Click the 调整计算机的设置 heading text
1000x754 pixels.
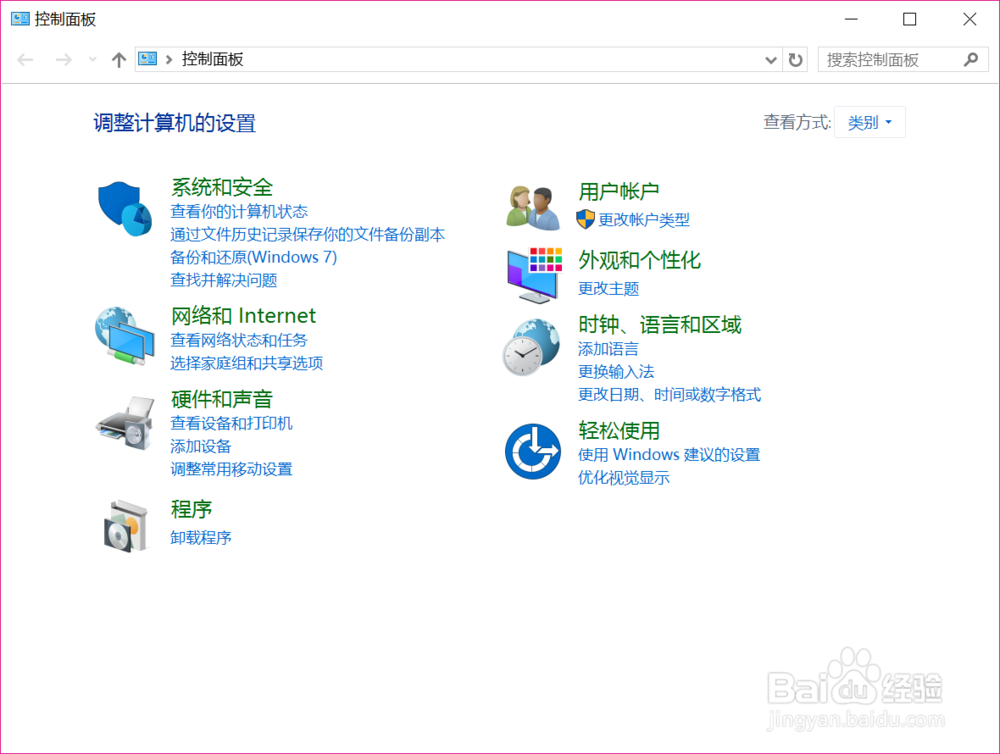pyautogui.click(x=174, y=122)
